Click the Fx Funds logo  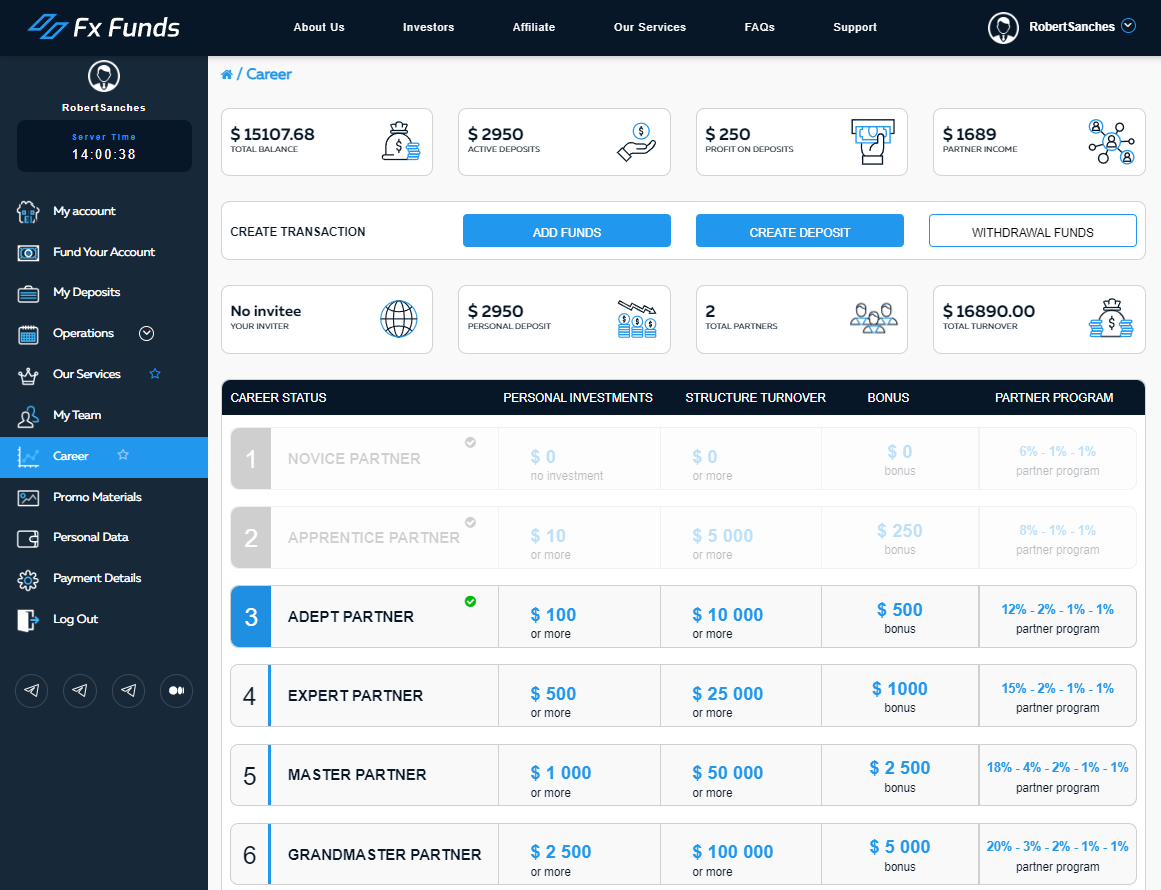point(104,27)
